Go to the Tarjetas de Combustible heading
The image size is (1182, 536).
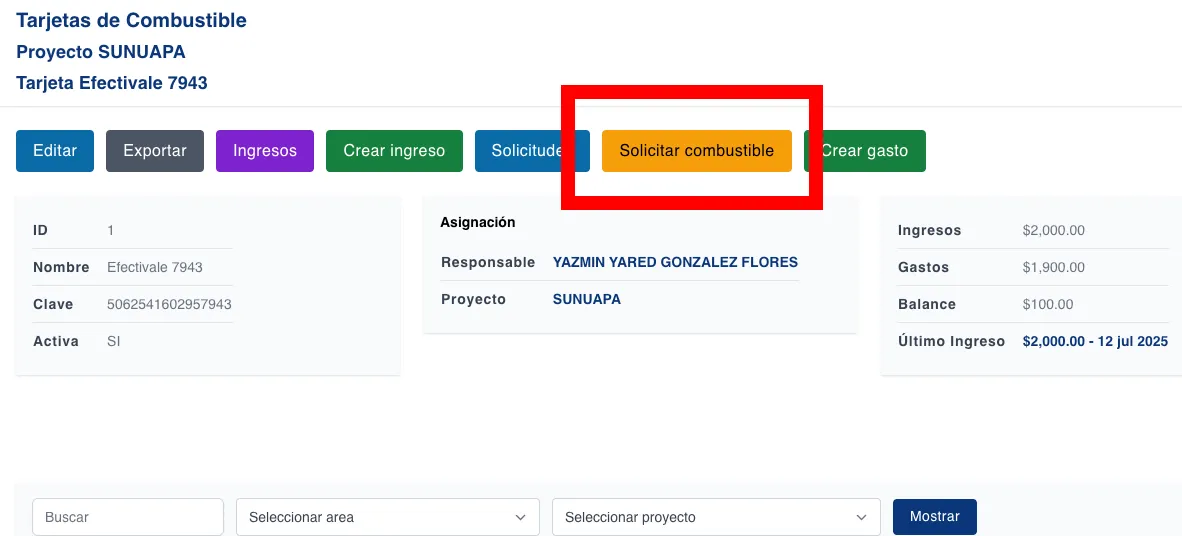[131, 20]
